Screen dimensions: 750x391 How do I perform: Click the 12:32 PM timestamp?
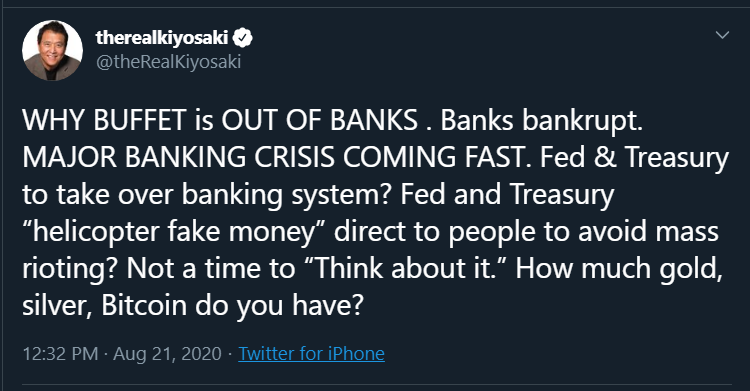pyautogui.click(x=60, y=354)
